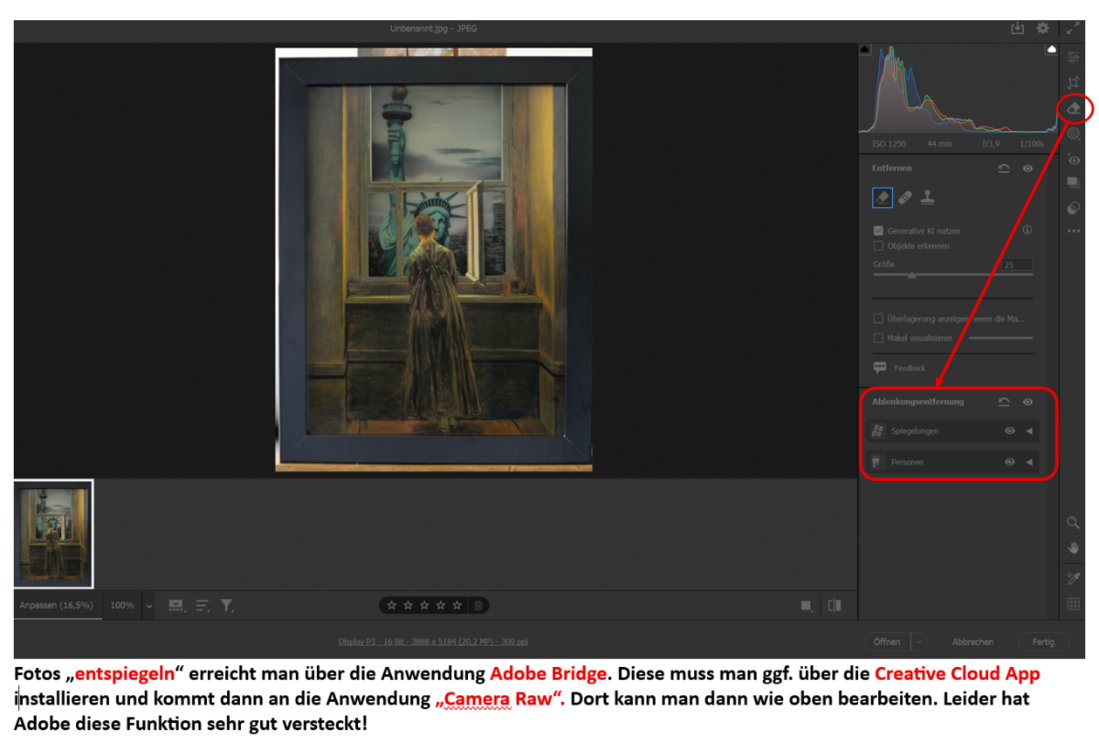Open the Presets overlapping circles icon
The image size is (1099, 743).
1073,207
